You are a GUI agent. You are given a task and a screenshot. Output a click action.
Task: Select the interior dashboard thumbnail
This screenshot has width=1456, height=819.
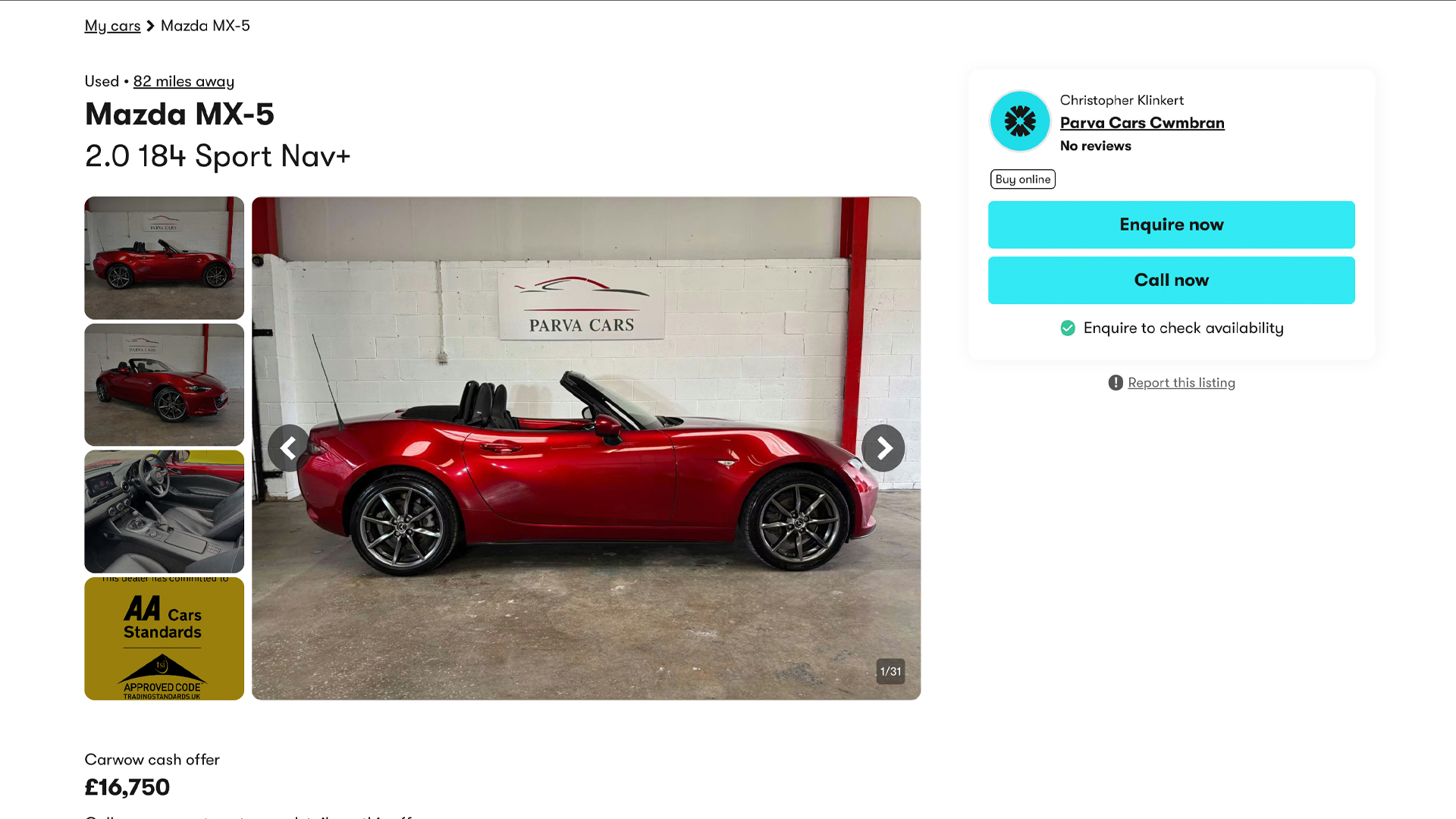pos(165,512)
